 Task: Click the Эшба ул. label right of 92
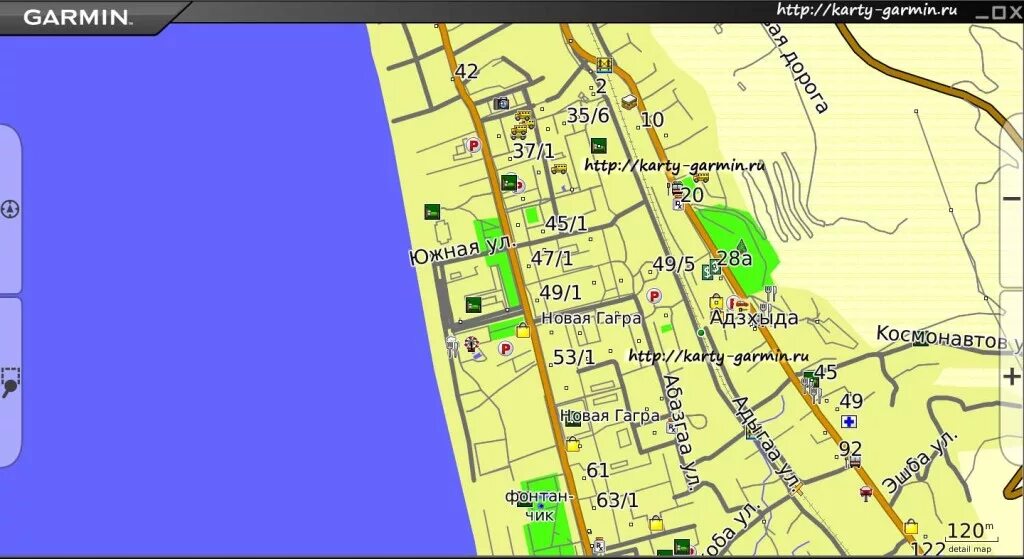click(x=920, y=462)
